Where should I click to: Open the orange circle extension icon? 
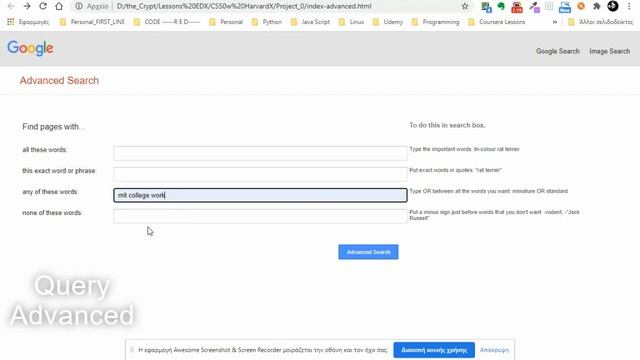pos(581,6)
